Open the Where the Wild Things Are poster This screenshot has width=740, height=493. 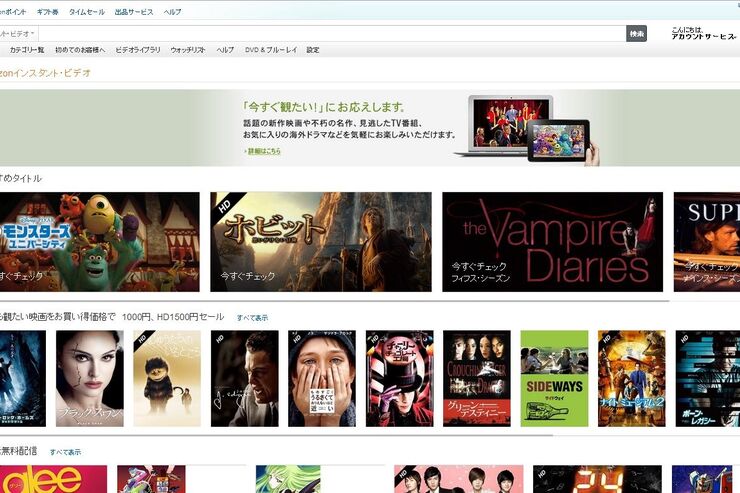click(x=167, y=378)
